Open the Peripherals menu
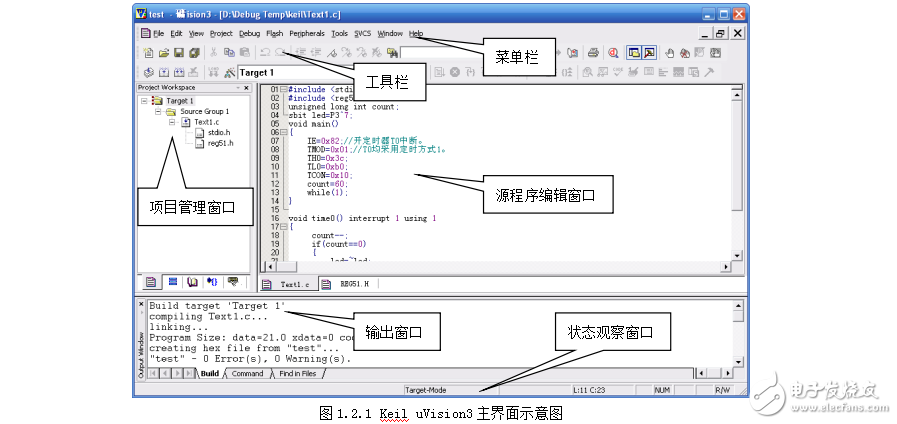This screenshot has height=424, width=897. [x=306, y=33]
